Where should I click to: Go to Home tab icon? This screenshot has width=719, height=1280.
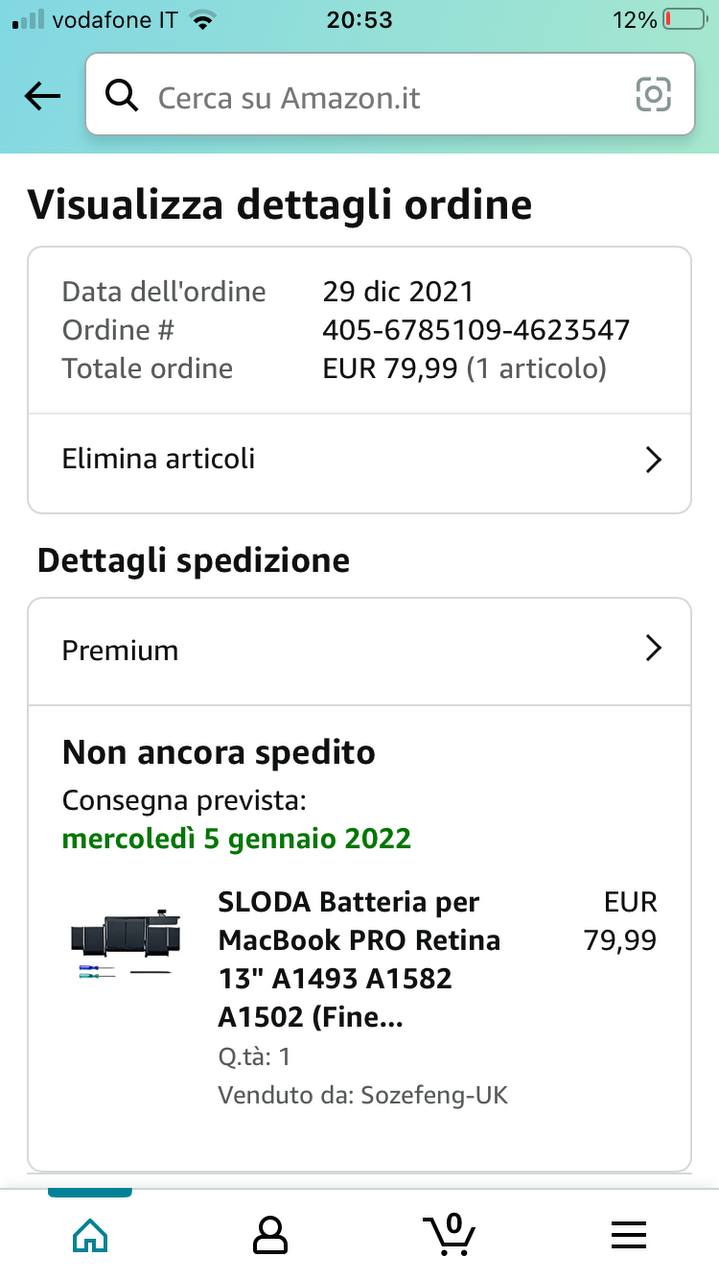90,1235
